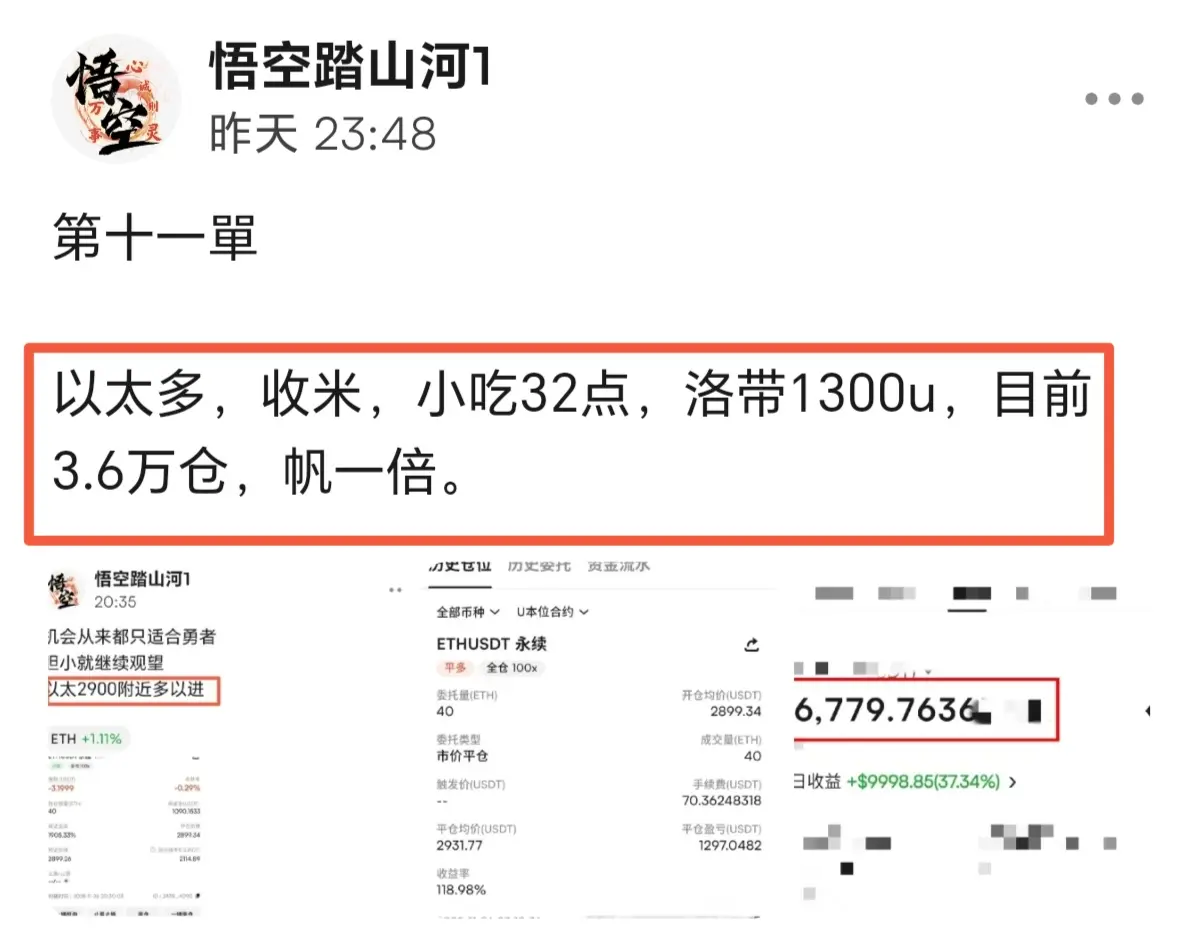Viewport: 1199px width, 951px height.
Task: Click the 118.98% return rate value
Action: pos(461,890)
